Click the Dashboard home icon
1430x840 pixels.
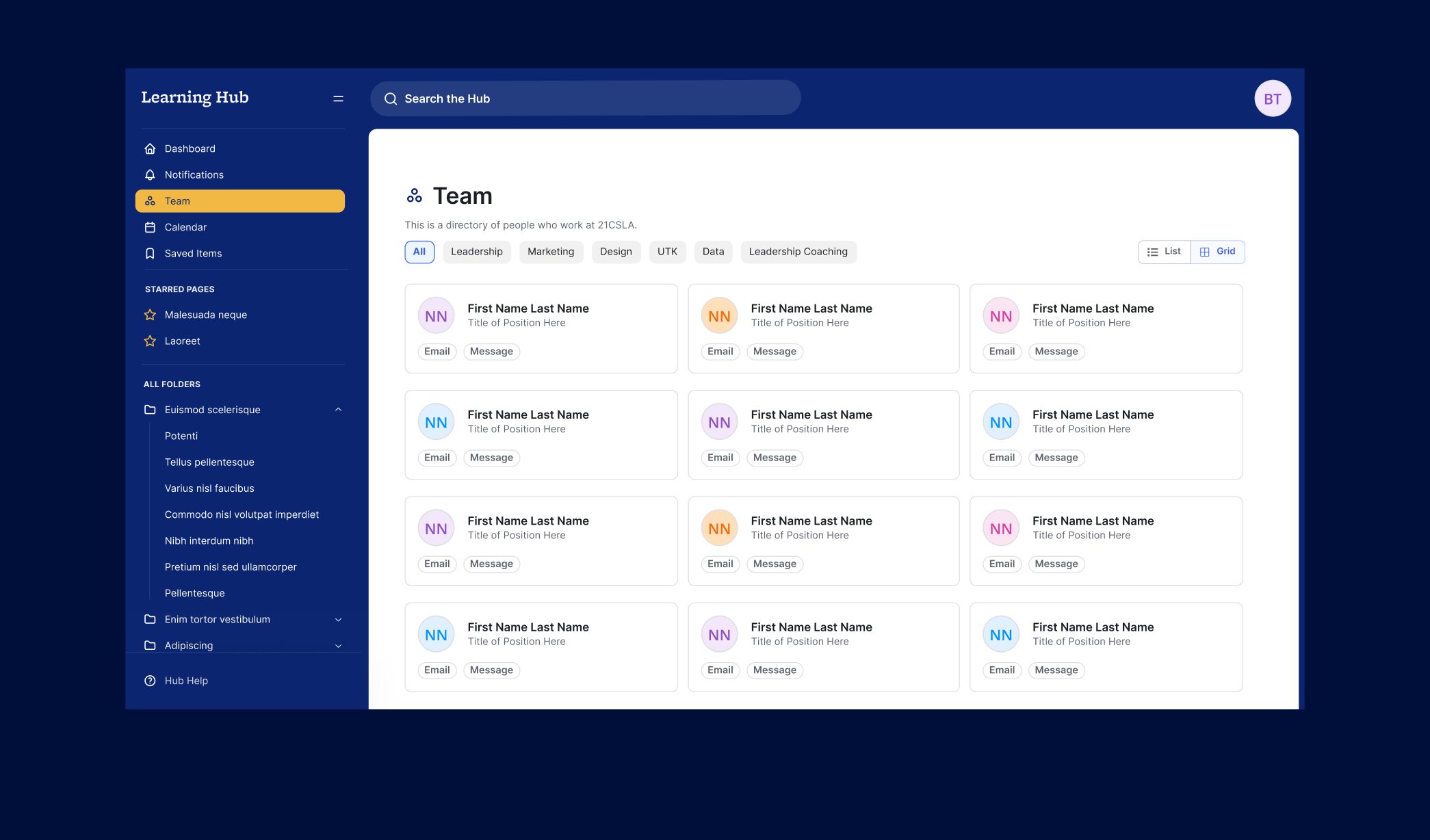[150, 148]
